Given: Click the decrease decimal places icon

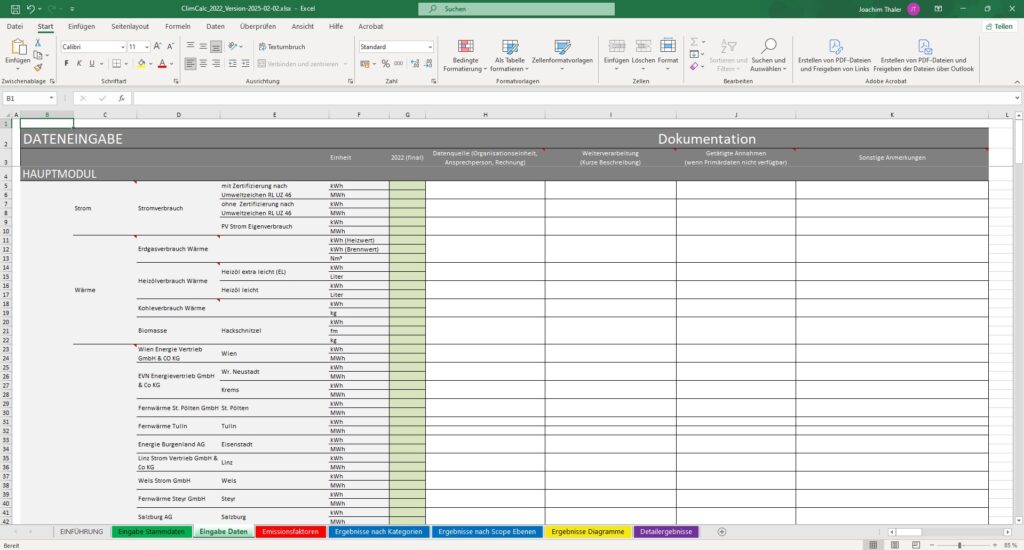Looking at the screenshot, I should [x=428, y=64].
